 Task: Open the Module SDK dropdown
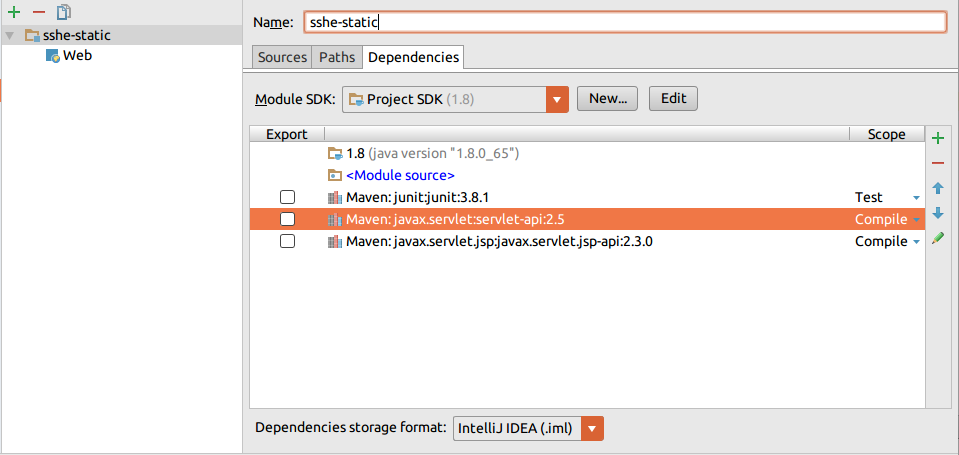click(x=557, y=99)
